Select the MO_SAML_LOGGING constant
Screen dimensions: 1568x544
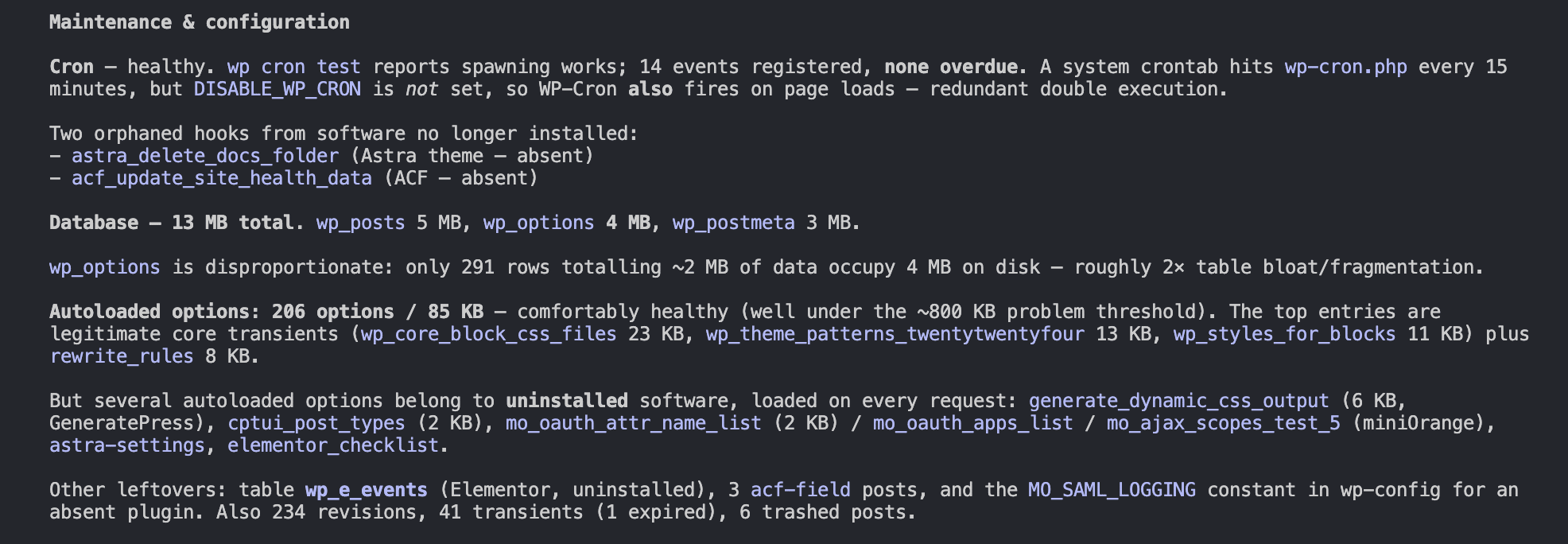click(x=1112, y=490)
